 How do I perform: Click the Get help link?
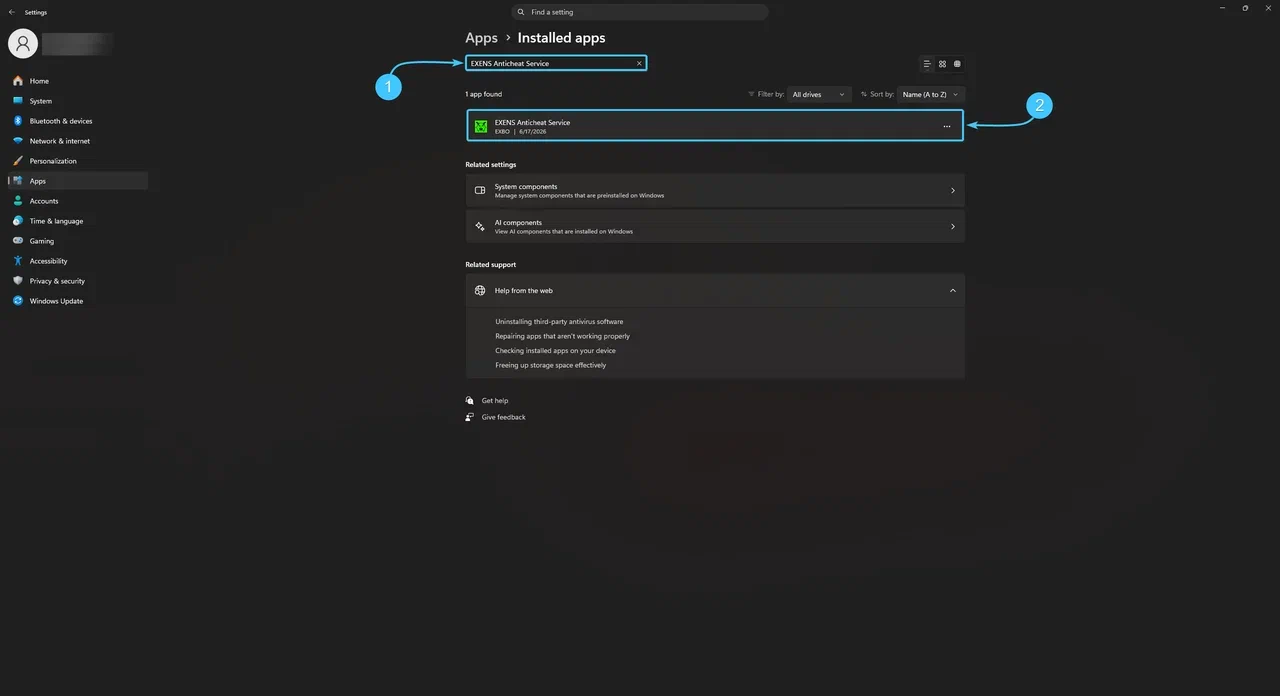pyautogui.click(x=495, y=401)
